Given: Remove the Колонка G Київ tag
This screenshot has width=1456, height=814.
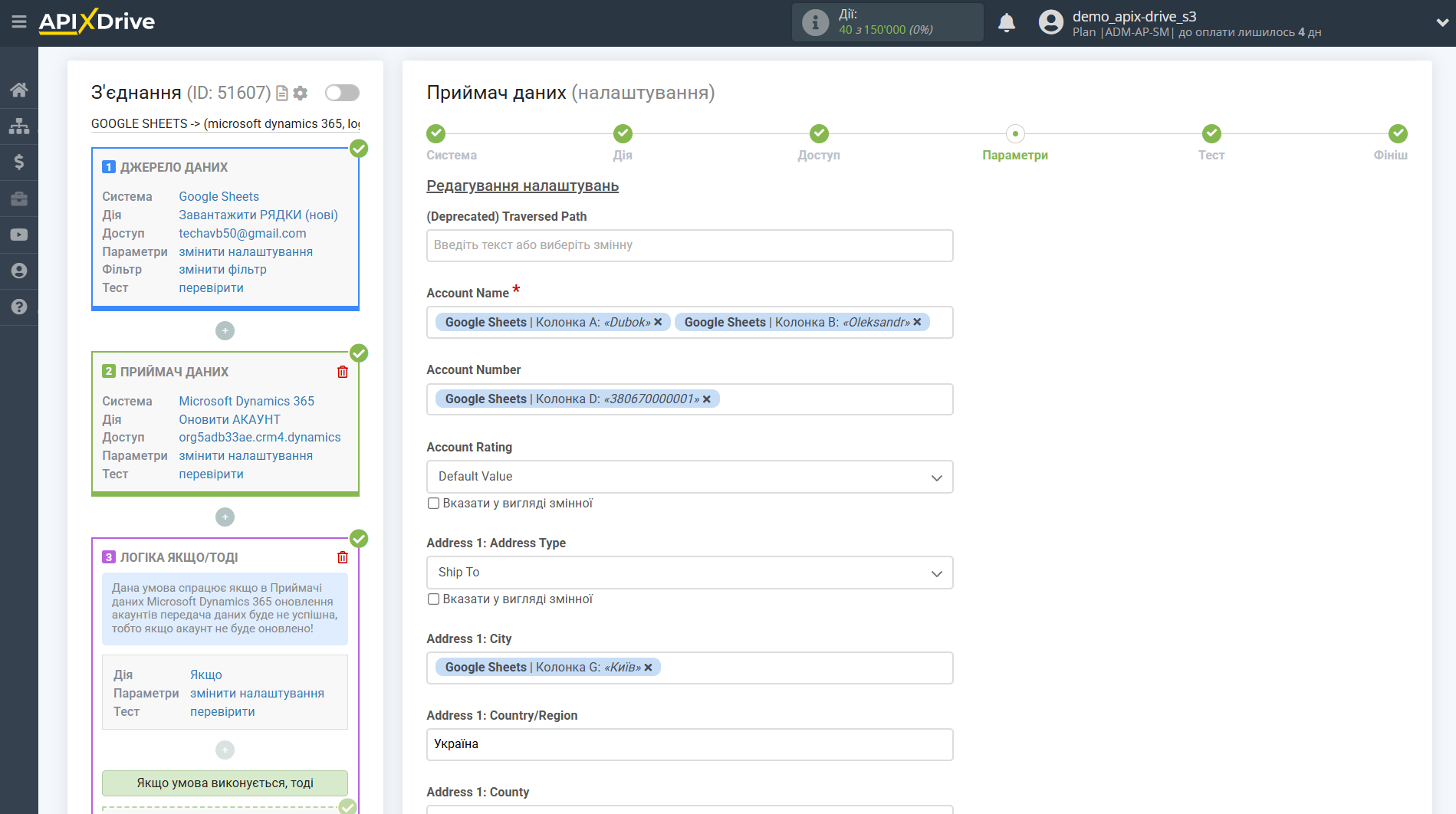Looking at the screenshot, I should click(x=648, y=668).
